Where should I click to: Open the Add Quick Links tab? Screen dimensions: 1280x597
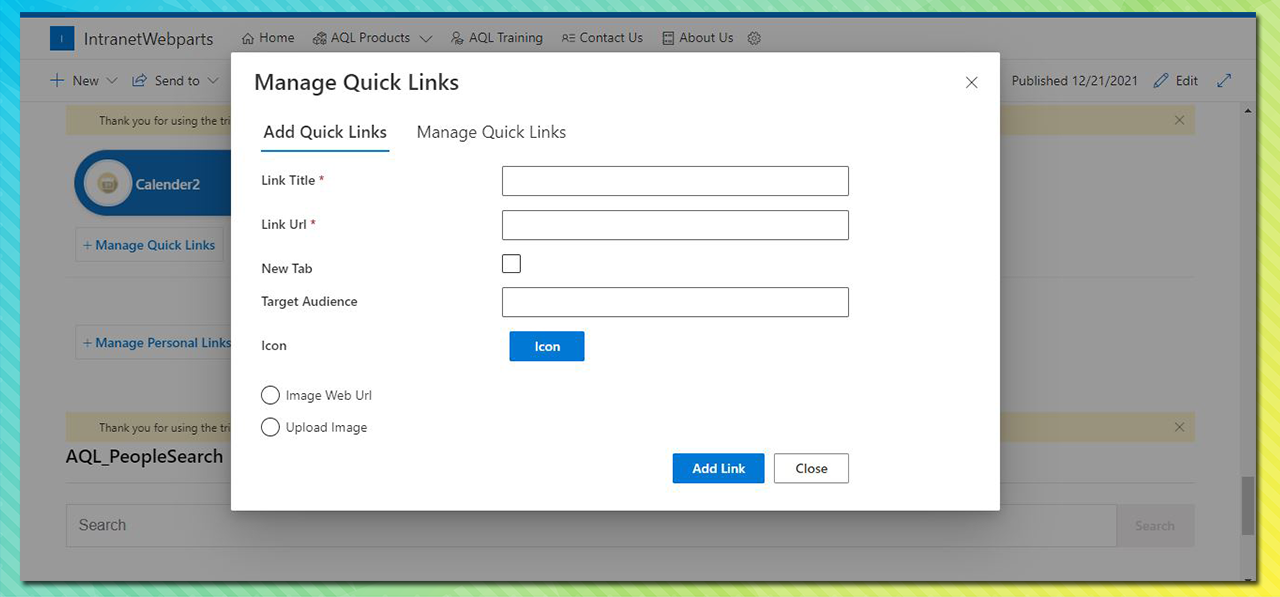pos(325,132)
